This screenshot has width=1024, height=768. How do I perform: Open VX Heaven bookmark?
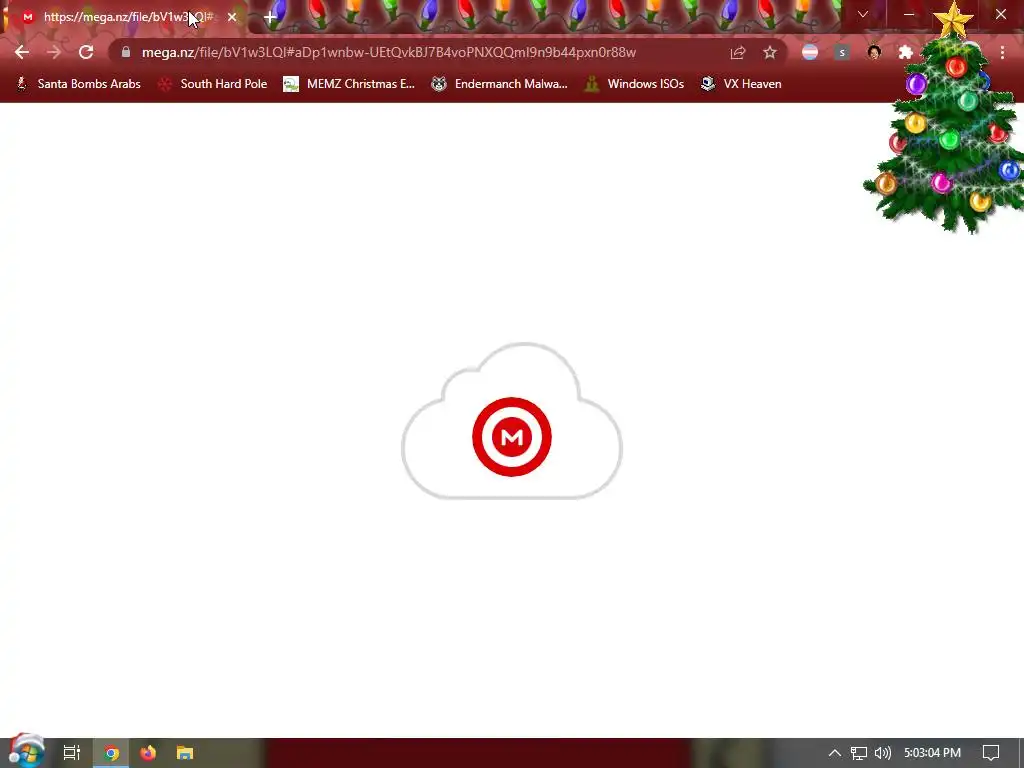coord(741,84)
